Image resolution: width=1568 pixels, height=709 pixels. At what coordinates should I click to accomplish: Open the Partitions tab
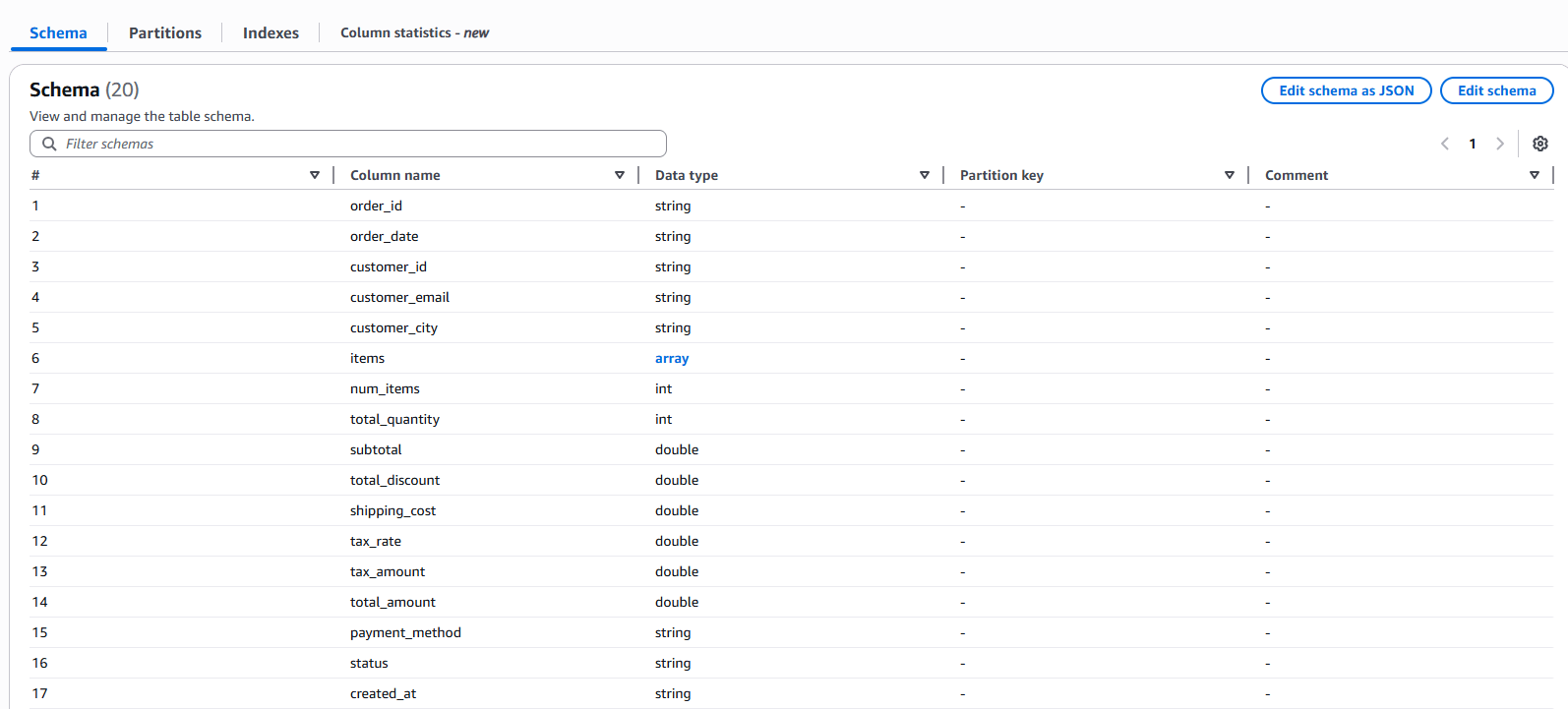tap(165, 32)
